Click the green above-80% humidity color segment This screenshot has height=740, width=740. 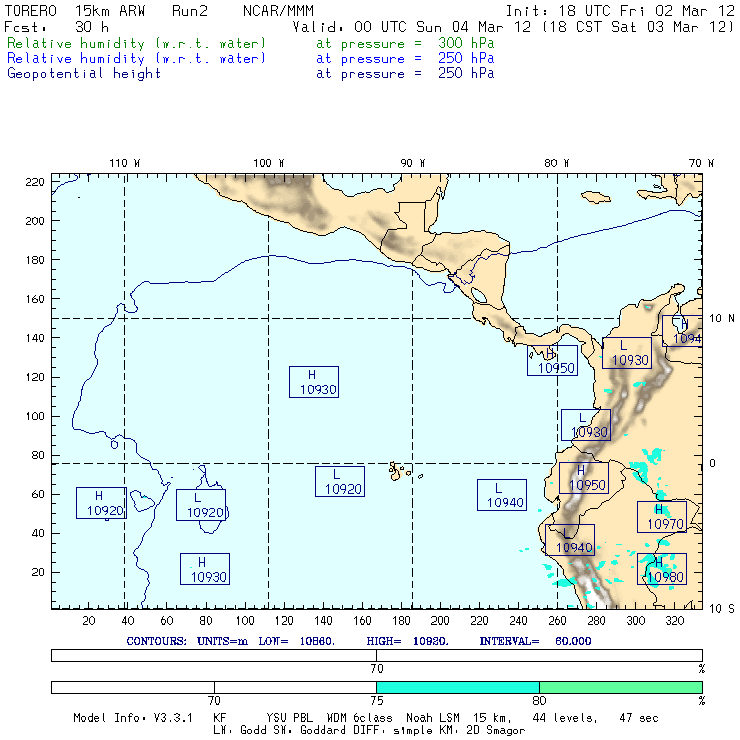point(620,687)
